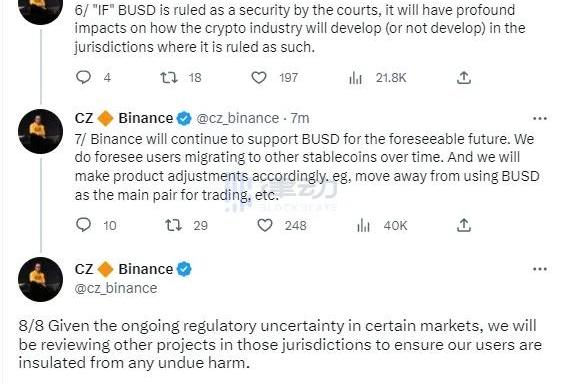562x384 pixels.
Task: Reply to the 7/ tweet with 10 replies
Action: pyautogui.click(x=84, y=225)
